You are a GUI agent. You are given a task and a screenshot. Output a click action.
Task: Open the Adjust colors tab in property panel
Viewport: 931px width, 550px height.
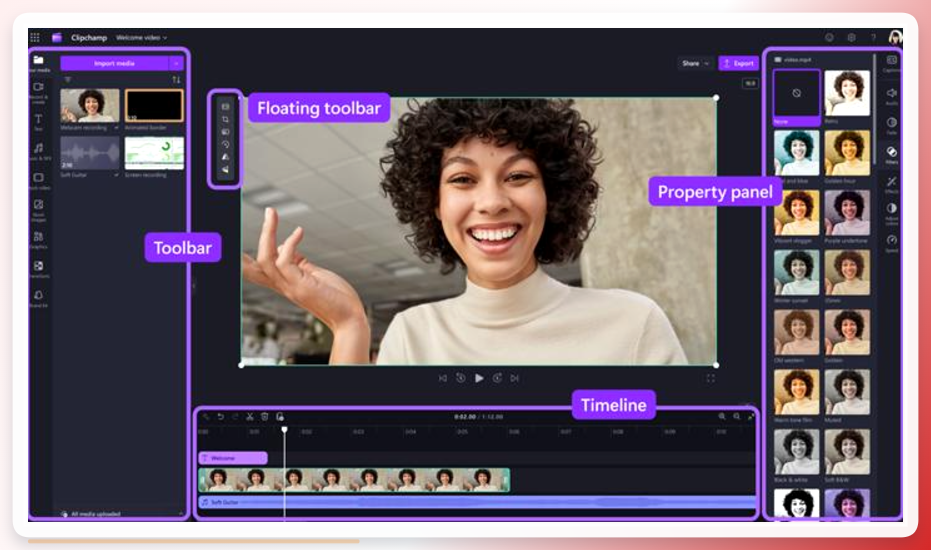(891, 213)
